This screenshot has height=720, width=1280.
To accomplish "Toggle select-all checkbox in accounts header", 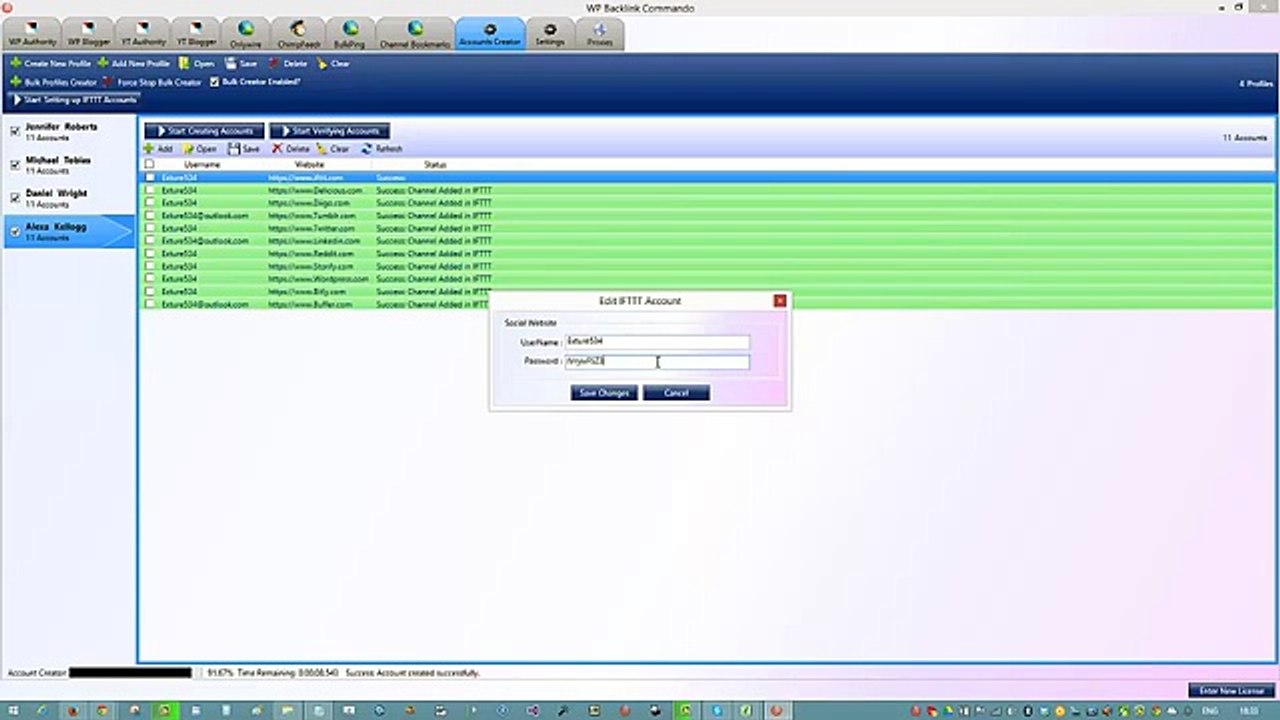I will point(150,164).
